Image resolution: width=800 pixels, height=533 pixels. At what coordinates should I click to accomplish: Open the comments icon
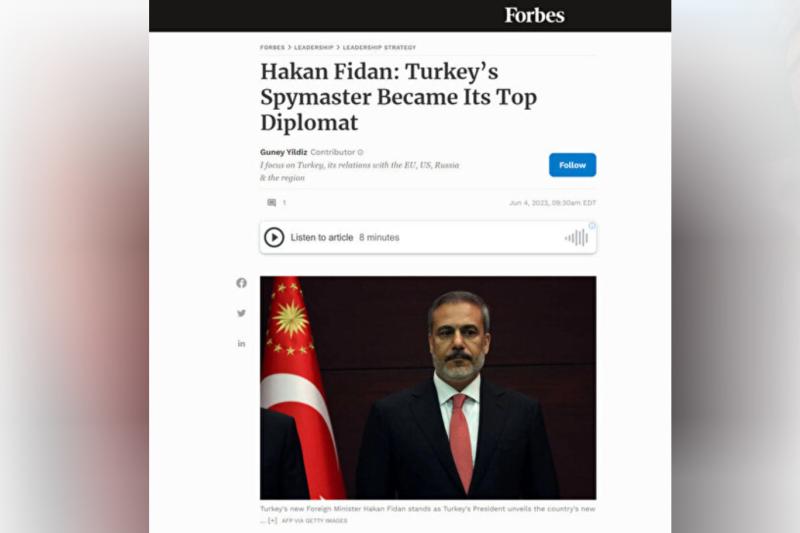[271, 202]
